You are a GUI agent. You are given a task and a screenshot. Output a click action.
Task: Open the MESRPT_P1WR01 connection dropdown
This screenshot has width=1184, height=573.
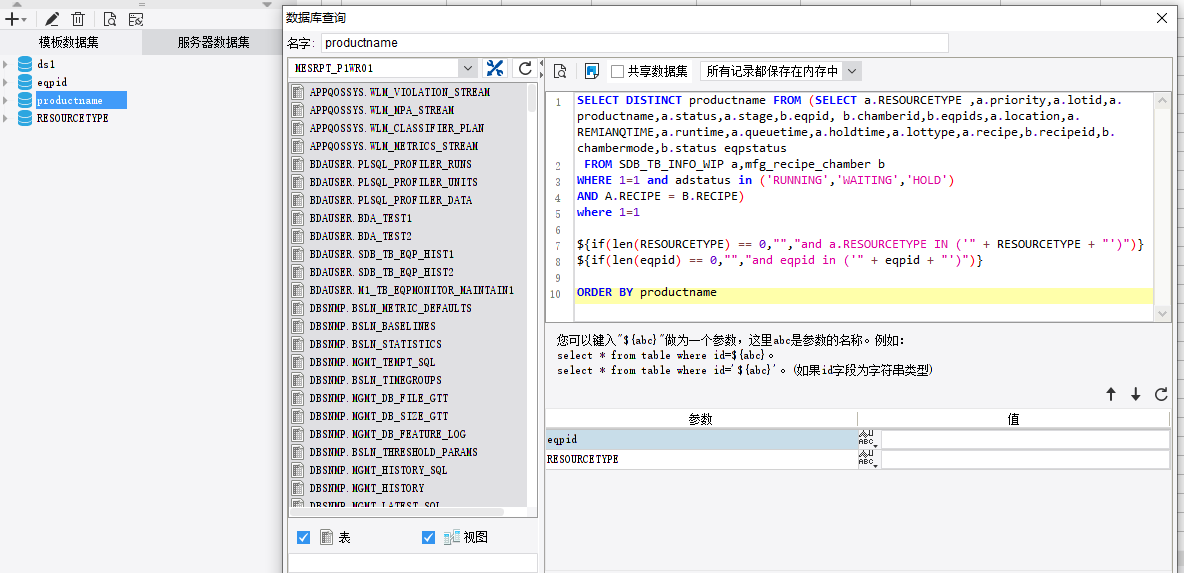467,68
